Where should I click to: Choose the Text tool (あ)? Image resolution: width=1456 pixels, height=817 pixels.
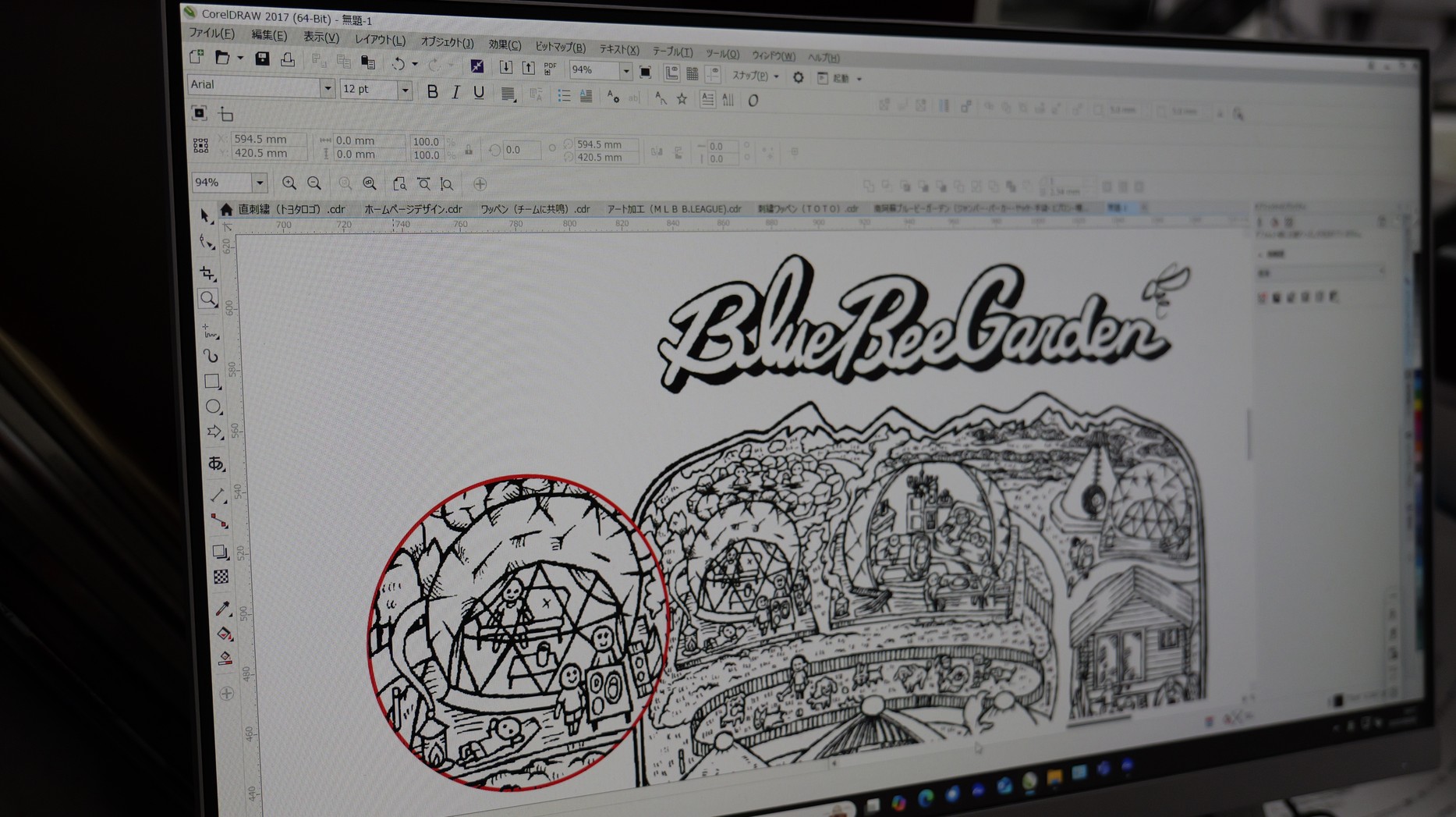pos(216,464)
